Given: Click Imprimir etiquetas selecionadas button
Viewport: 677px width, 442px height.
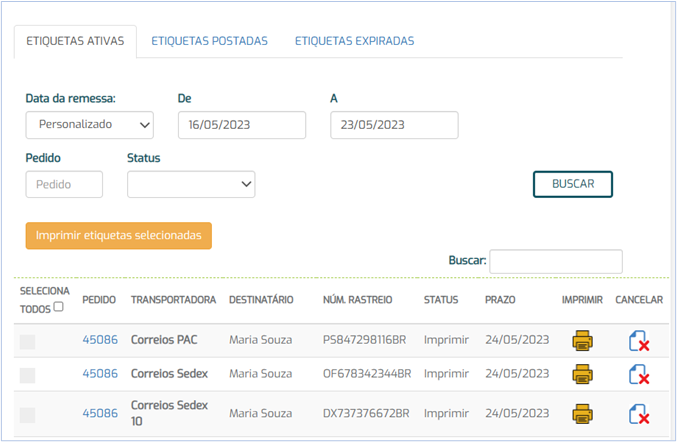Looking at the screenshot, I should click(119, 236).
